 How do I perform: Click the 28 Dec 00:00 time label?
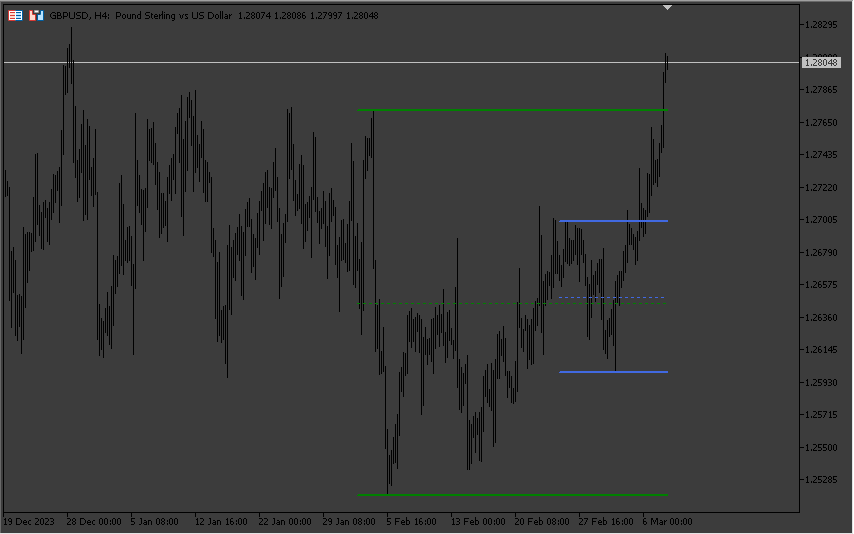point(94,522)
